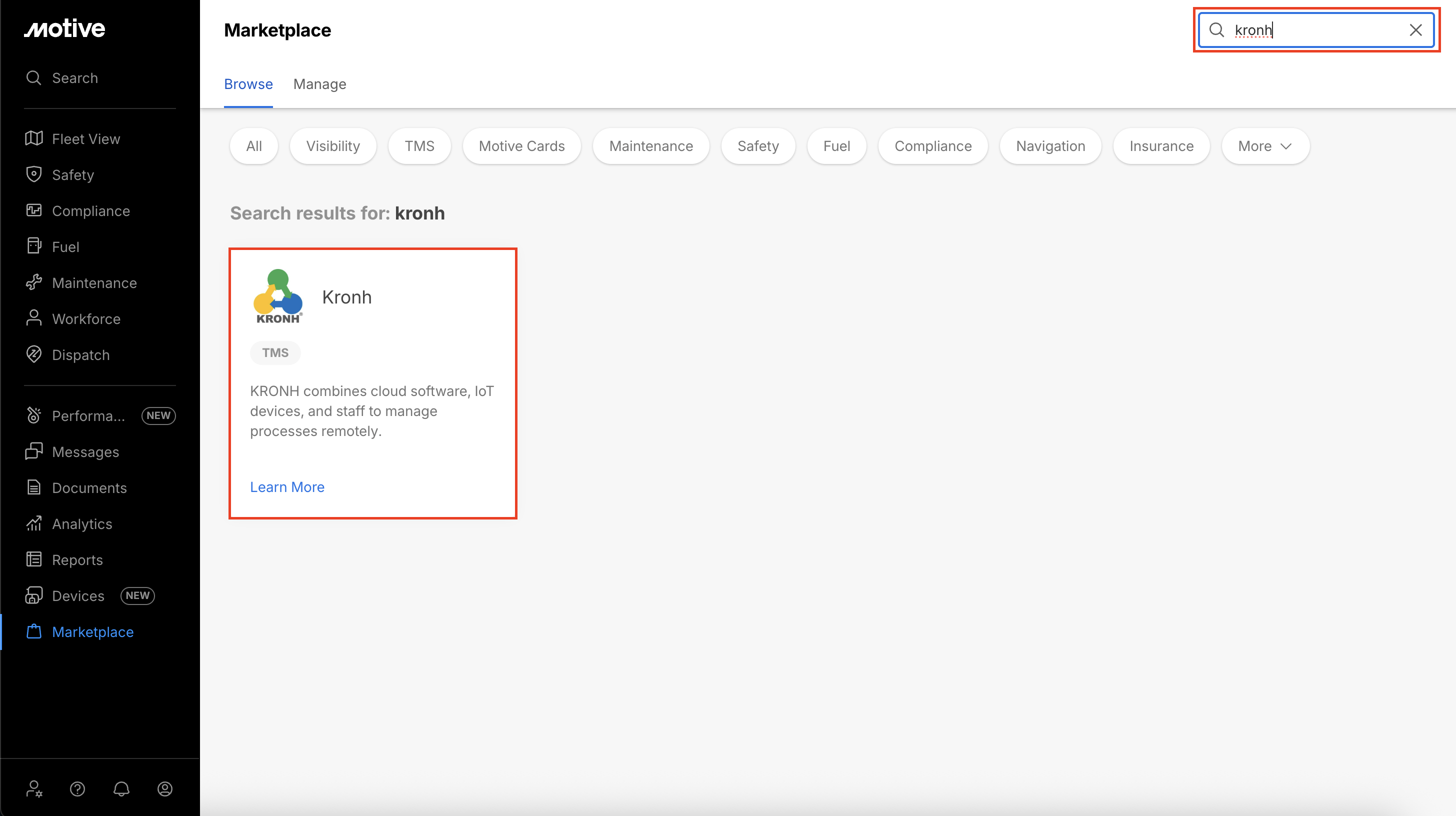Open Safety via its shield icon
Image resolution: width=1456 pixels, height=816 pixels.
pos(34,174)
